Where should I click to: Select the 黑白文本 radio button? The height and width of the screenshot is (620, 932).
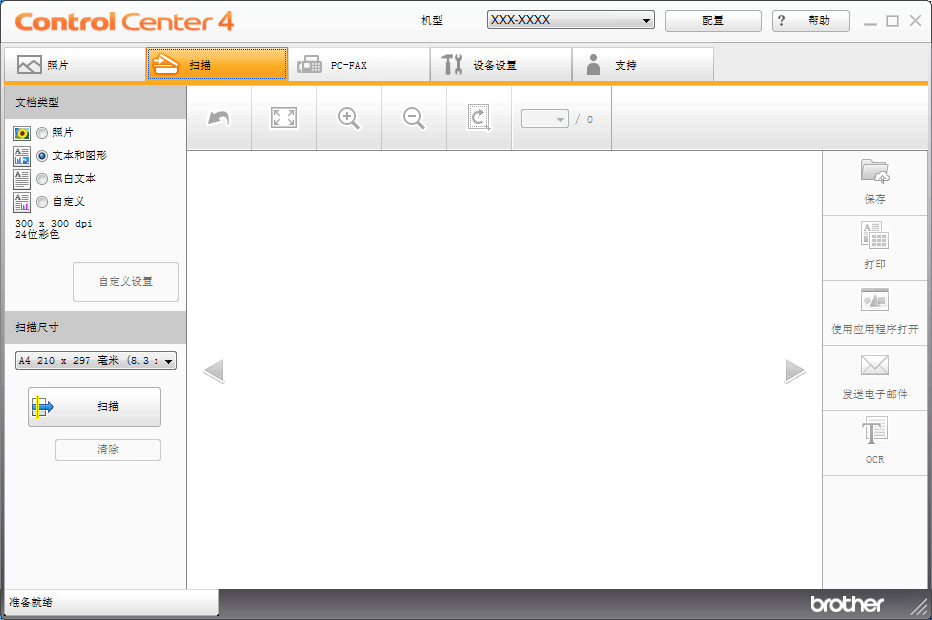click(x=42, y=178)
